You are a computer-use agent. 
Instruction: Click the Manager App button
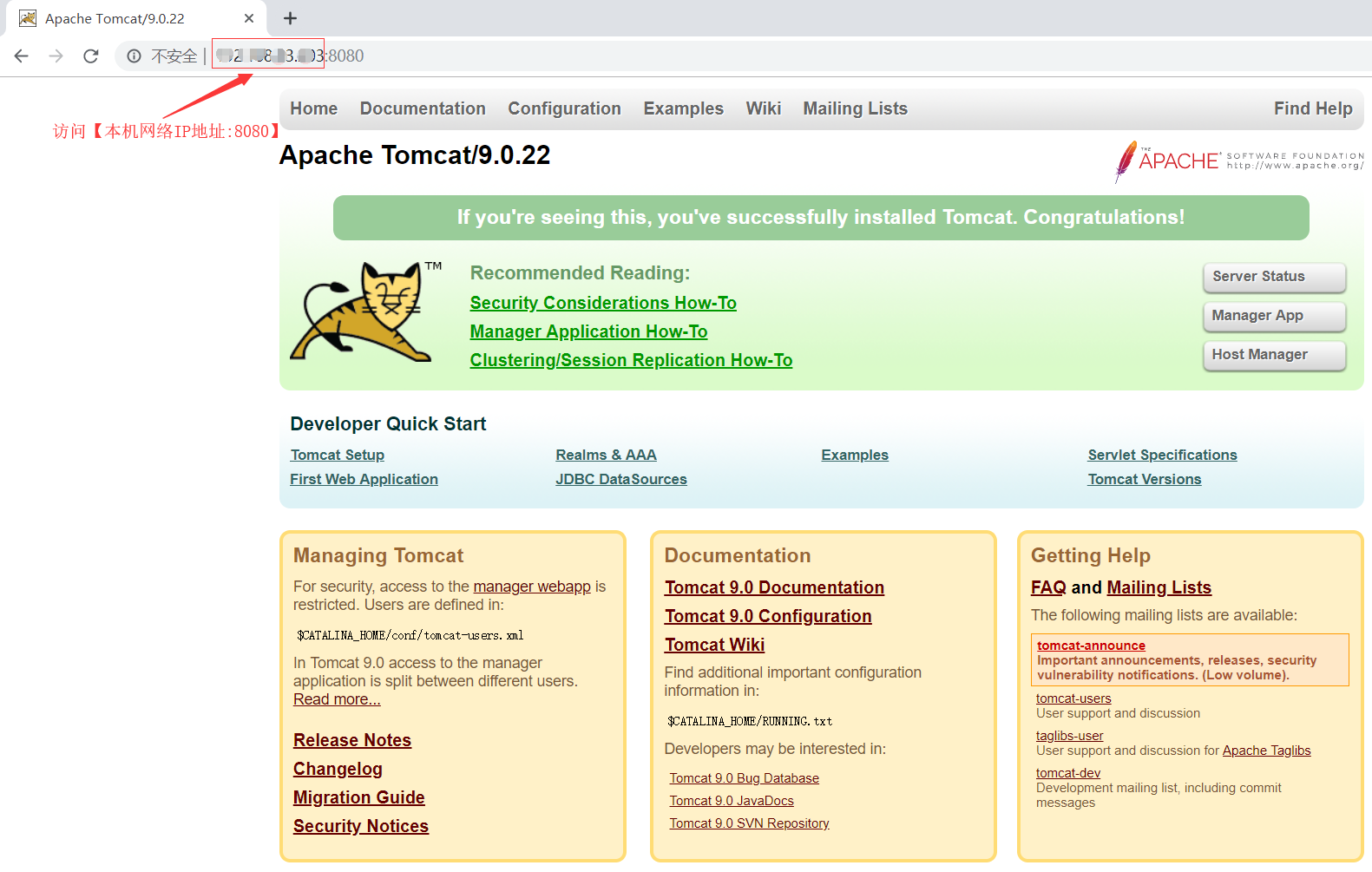pyautogui.click(x=1274, y=316)
